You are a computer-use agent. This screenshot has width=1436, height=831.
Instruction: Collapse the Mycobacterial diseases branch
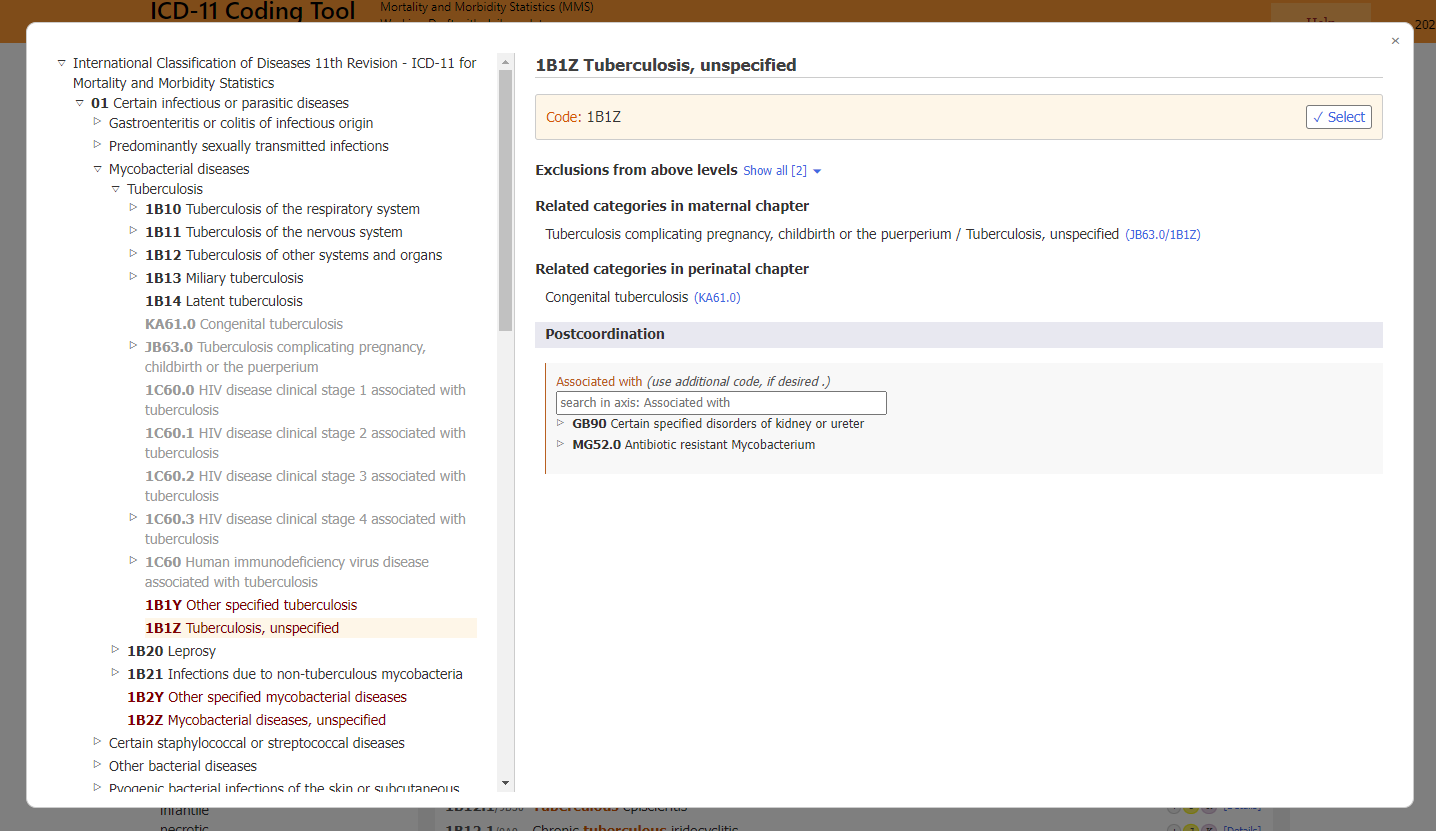97,168
